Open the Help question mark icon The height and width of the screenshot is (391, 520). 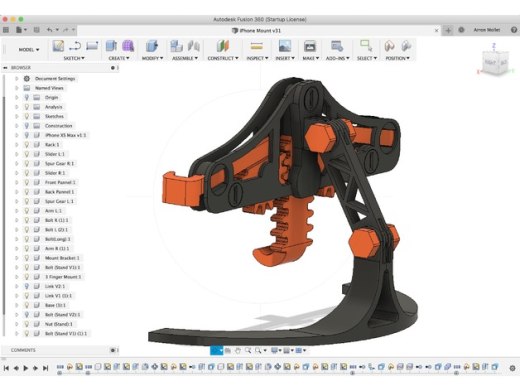(514, 30)
